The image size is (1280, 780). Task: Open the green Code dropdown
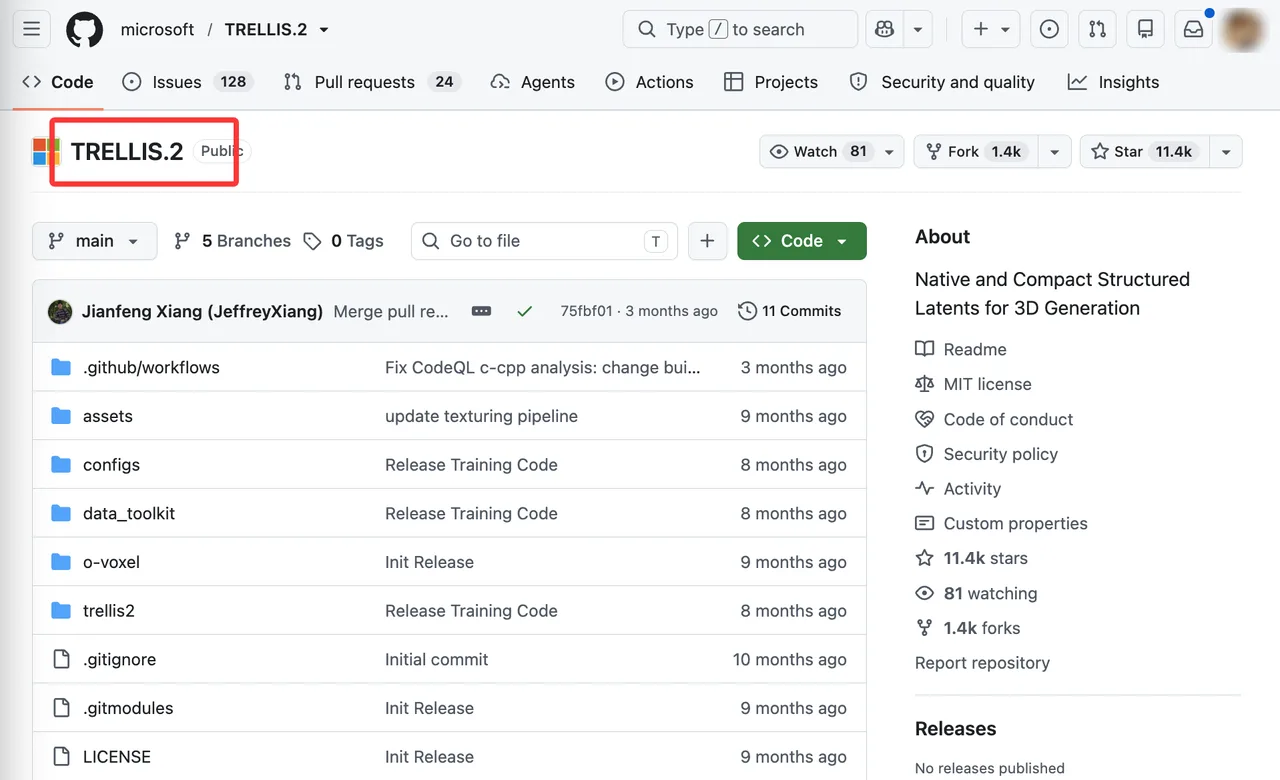click(802, 241)
